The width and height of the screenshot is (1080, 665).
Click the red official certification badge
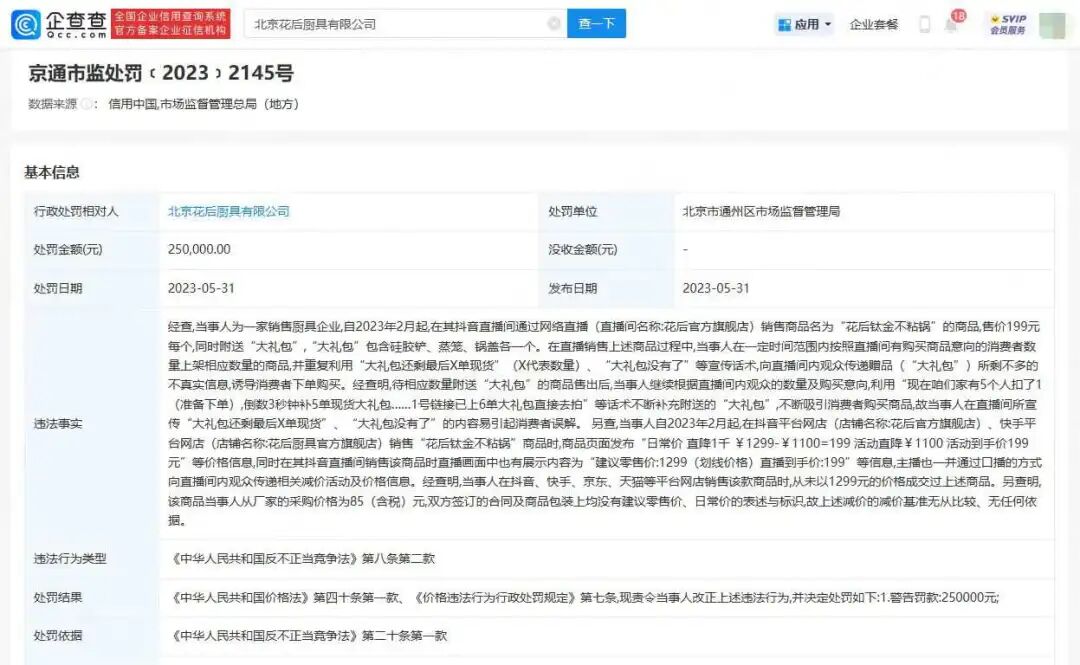[x=170, y=24]
